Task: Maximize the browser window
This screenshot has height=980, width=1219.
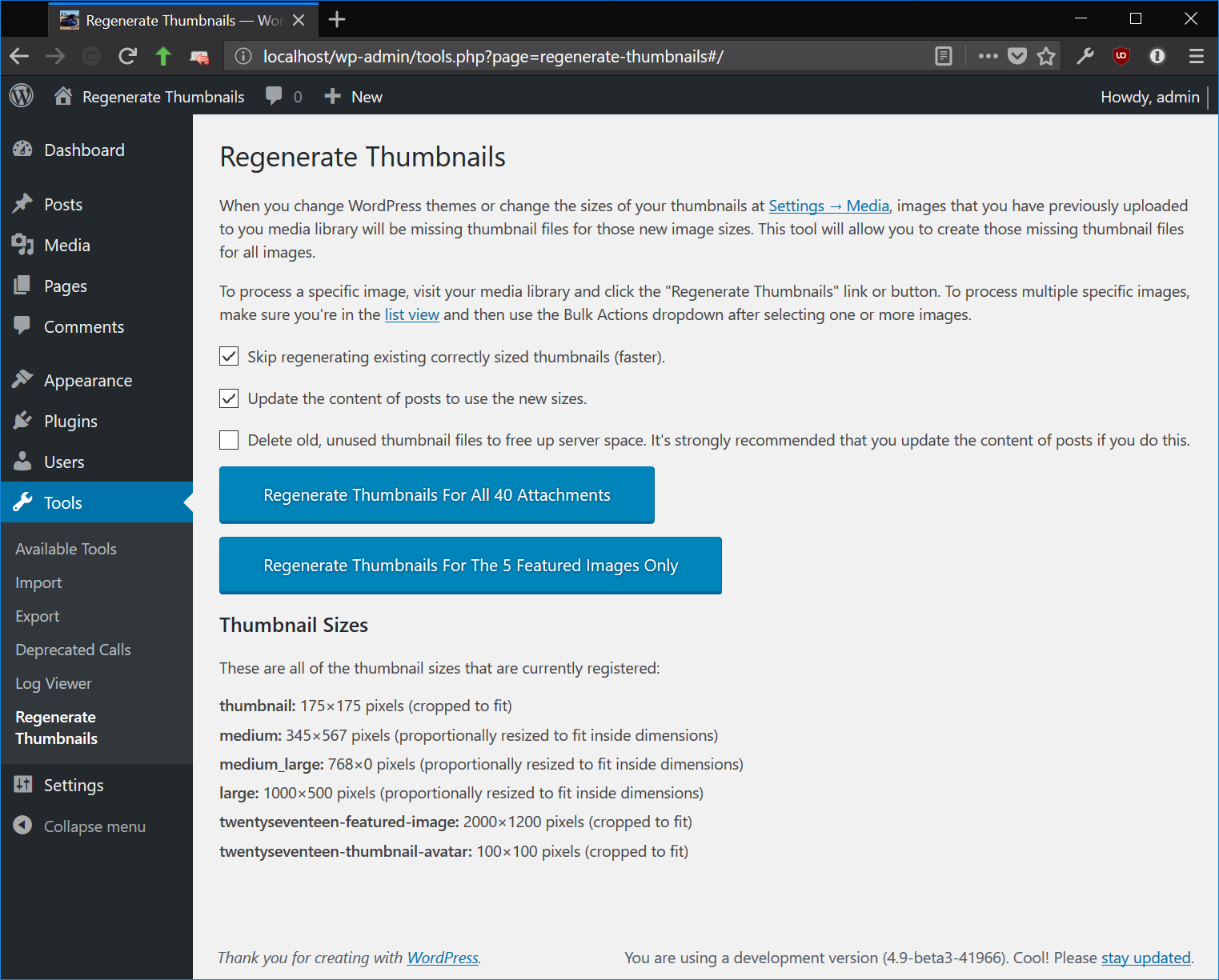Action: tap(1136, 18)
